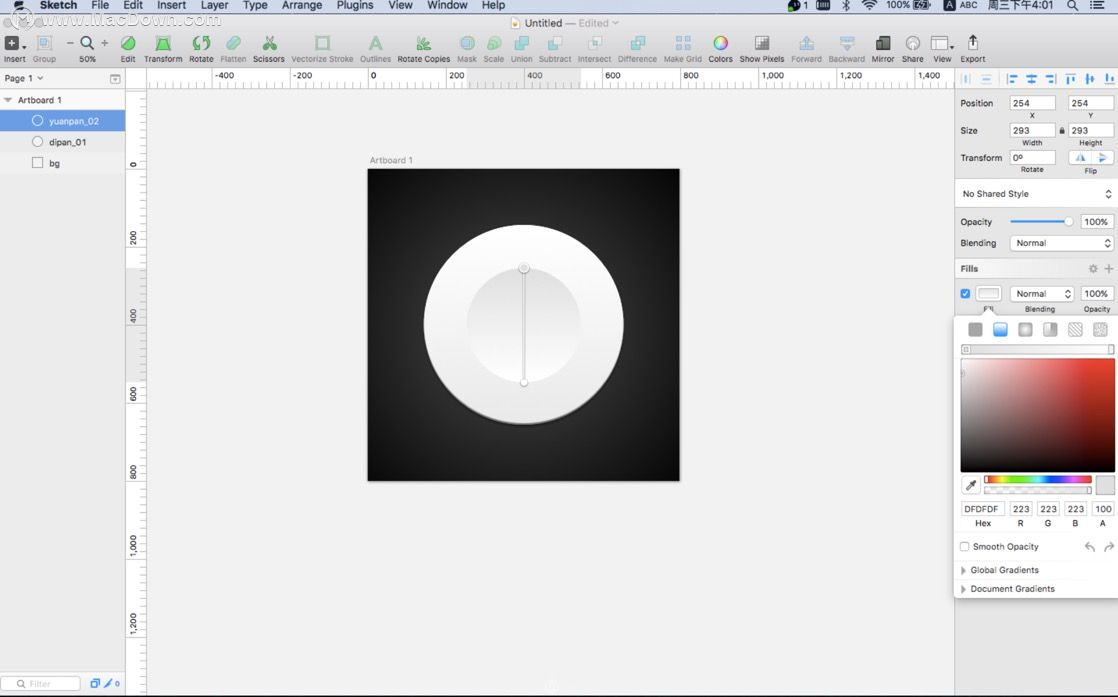Select the bg layer
This screenshot has width=1118, height=697.
pos(63,163)
